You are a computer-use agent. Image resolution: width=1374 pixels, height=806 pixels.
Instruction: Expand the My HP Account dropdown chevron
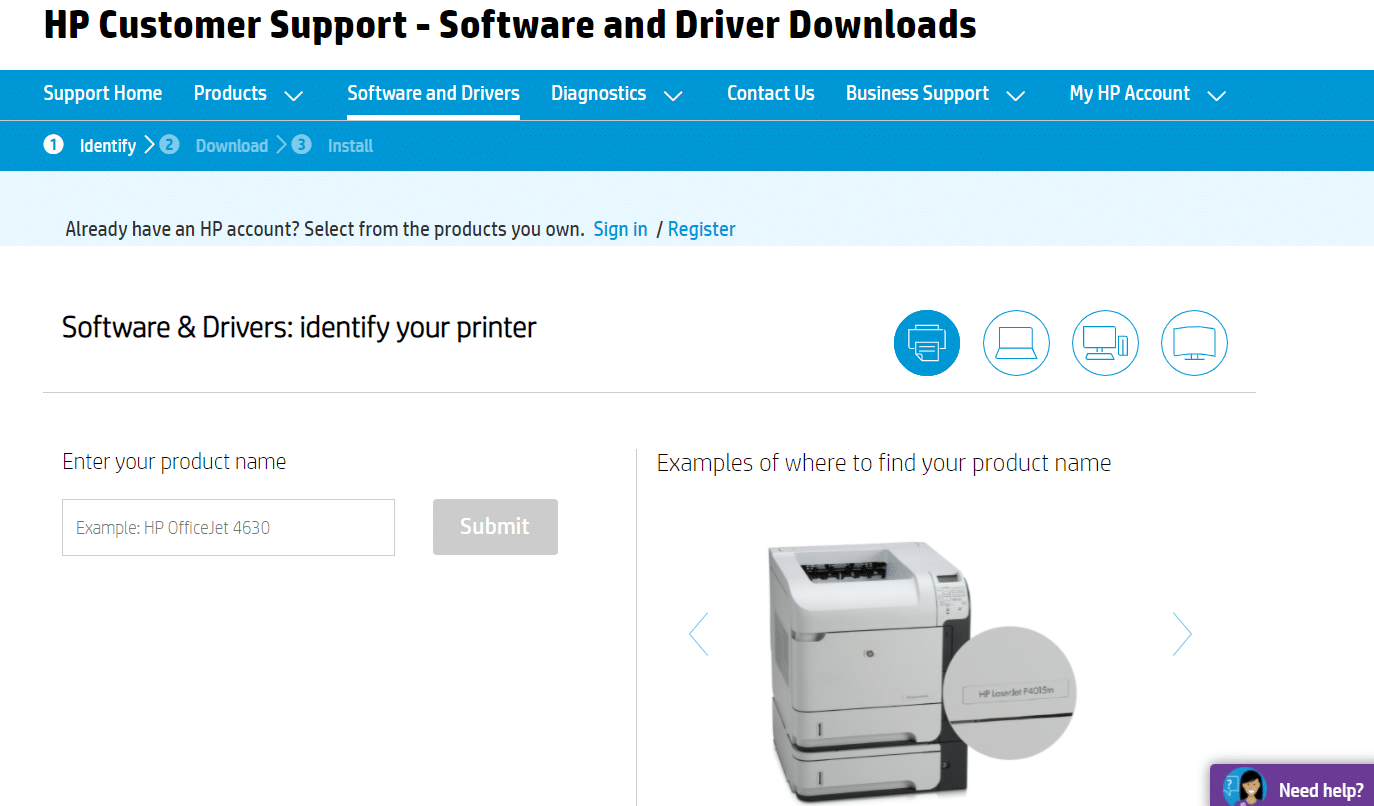(x=1216, y=96)
